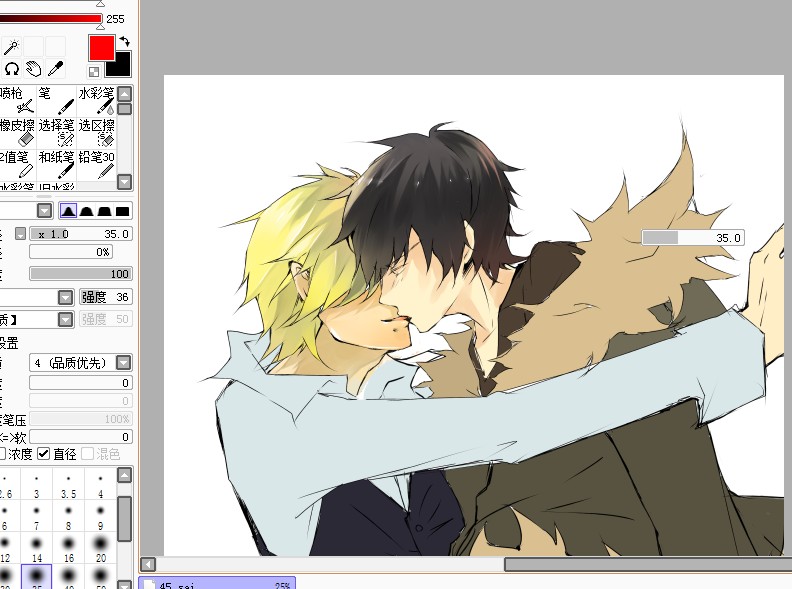Select brush size preset 9

tap(101, 517)
